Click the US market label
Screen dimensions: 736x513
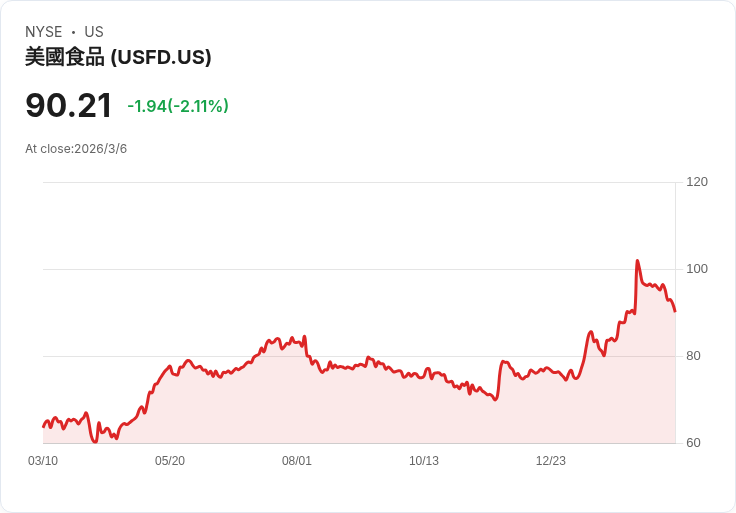pos(94,32)
